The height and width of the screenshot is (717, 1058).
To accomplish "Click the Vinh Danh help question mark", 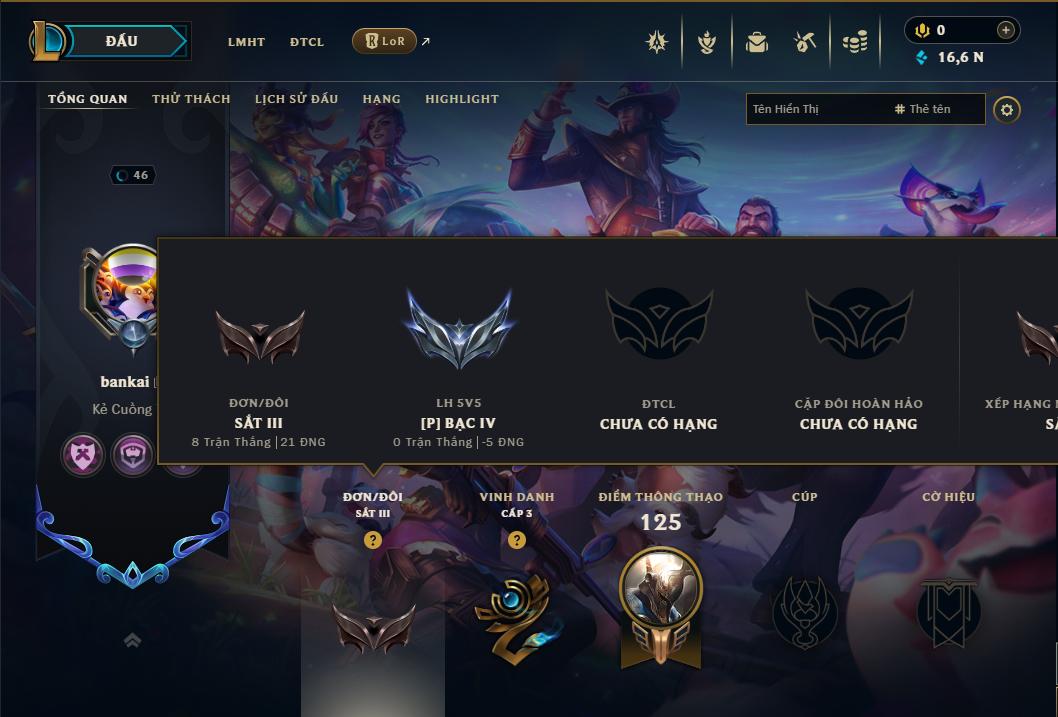I will pos(517,540).
